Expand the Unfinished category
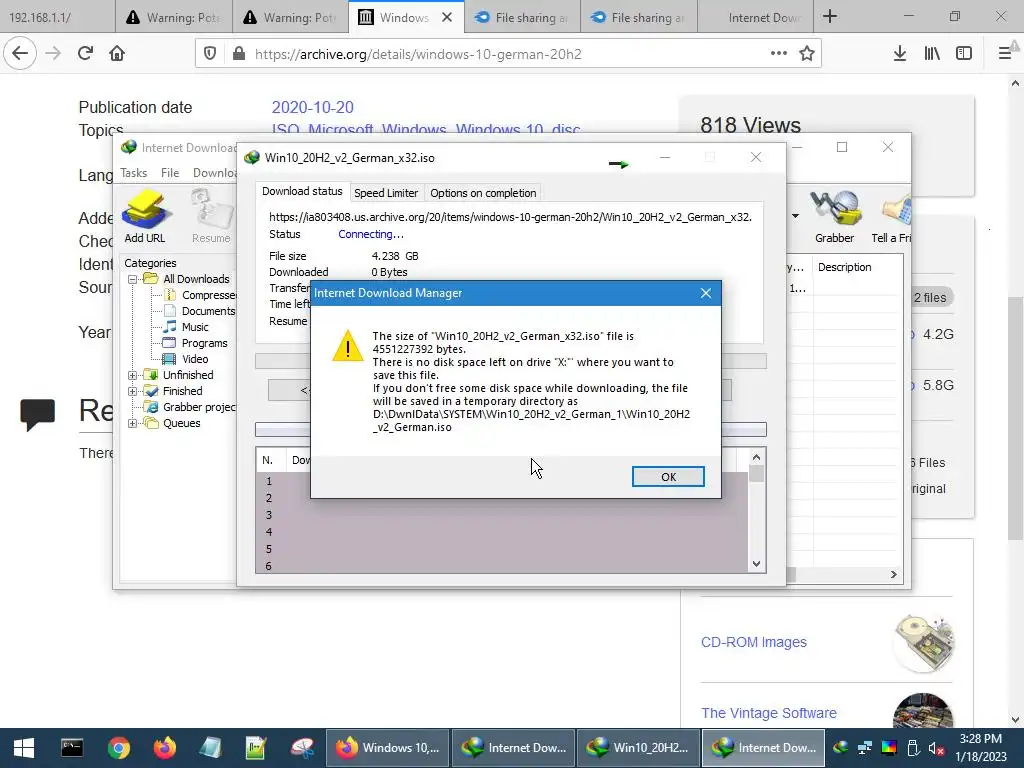This screenshot has width=1024, height=768. [x=133, y=375]
